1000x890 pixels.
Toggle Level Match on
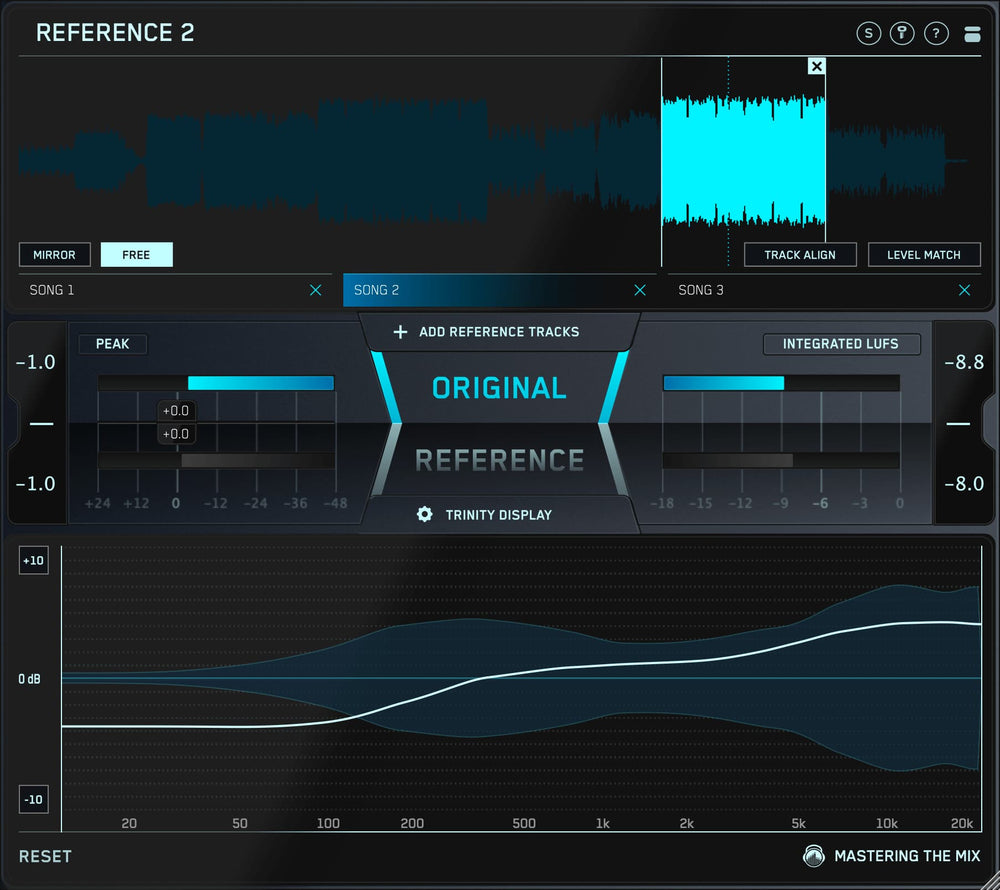click(x=924, y=254)
